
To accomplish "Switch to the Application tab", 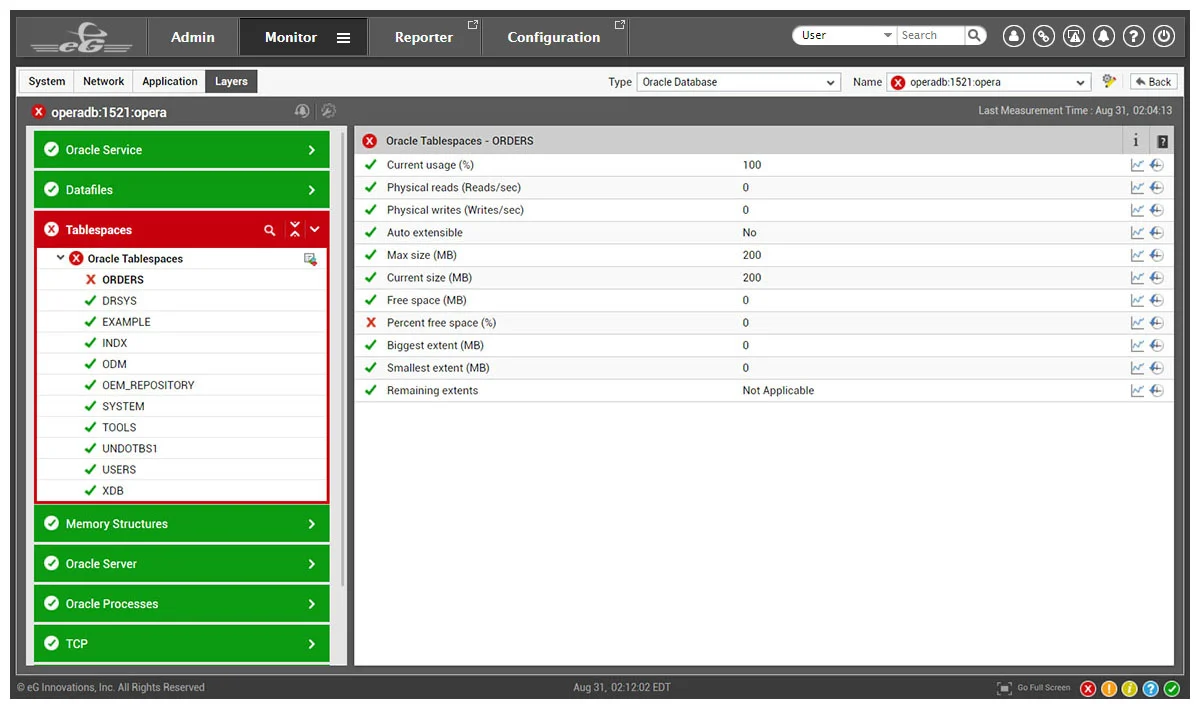I will 170,82.
